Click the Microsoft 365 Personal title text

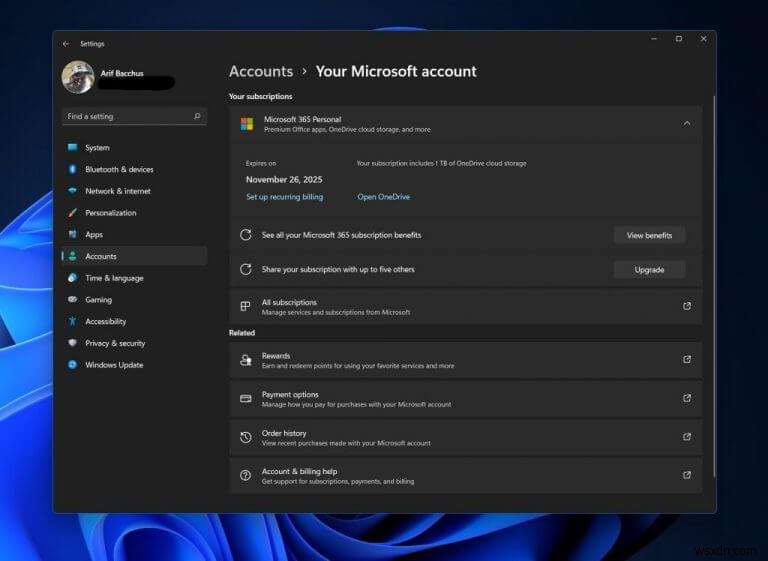(x=302, y=119)
